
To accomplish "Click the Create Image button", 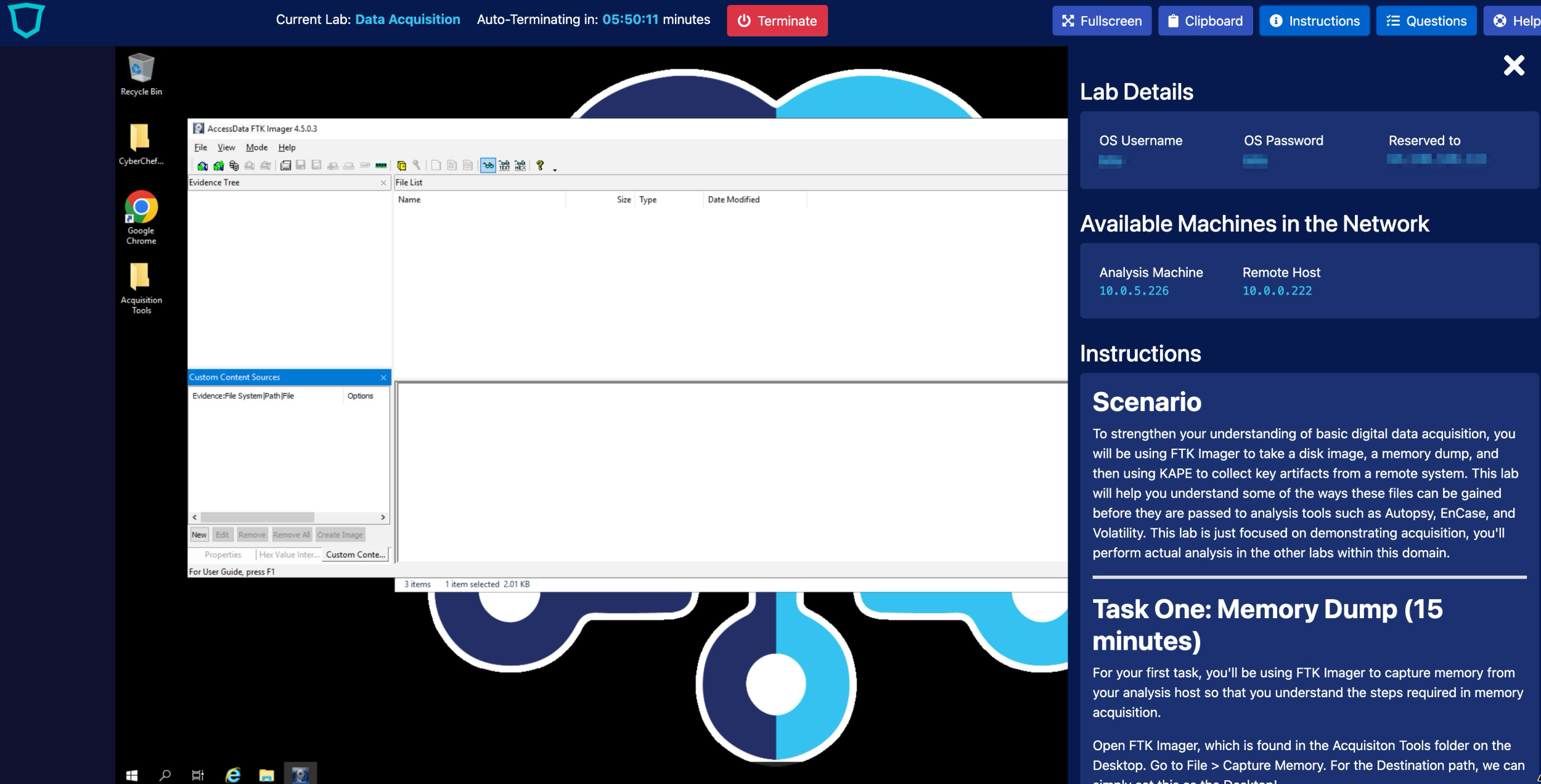I will coord(340,535).
